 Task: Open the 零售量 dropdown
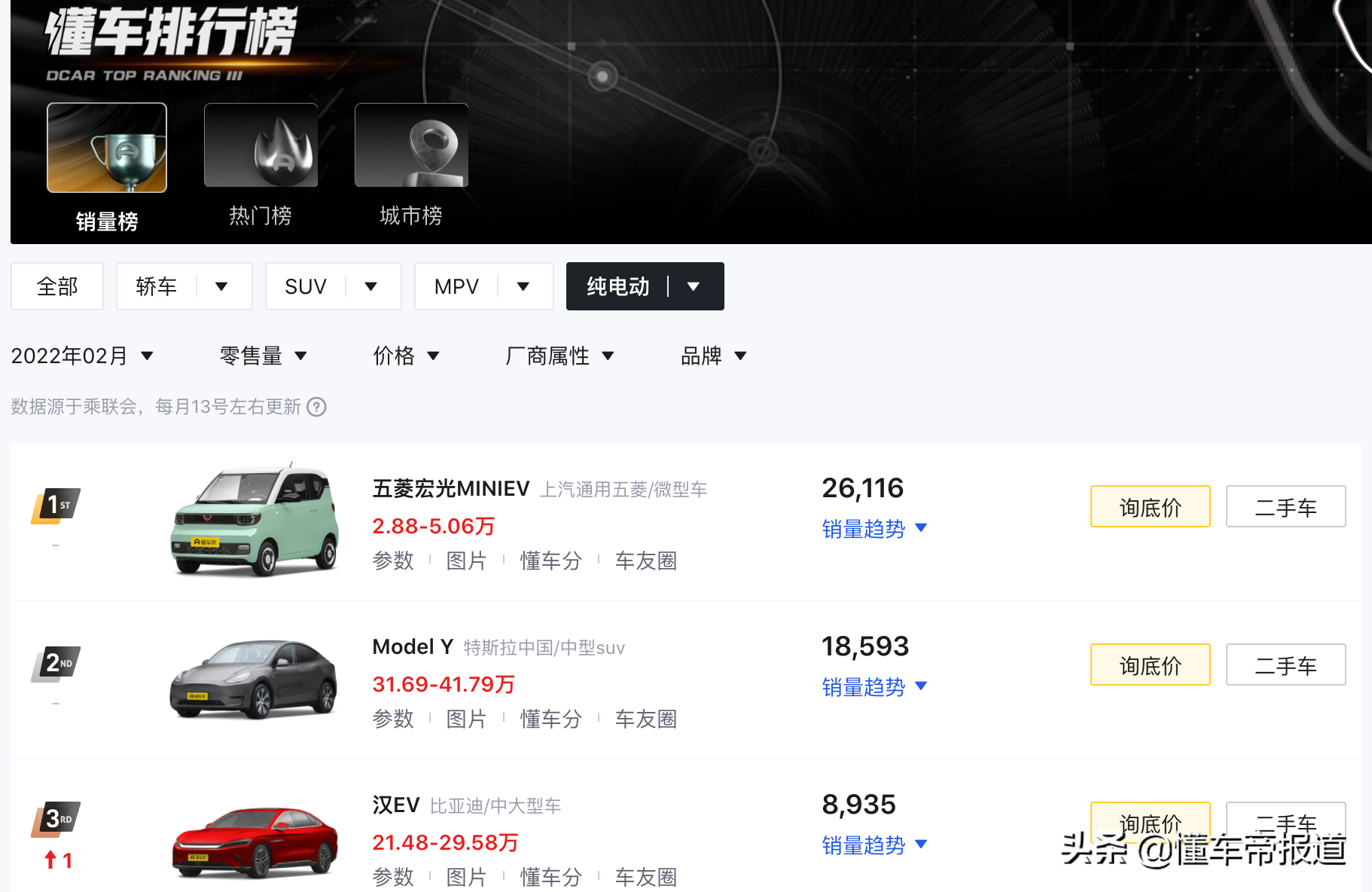click(263, 356)
